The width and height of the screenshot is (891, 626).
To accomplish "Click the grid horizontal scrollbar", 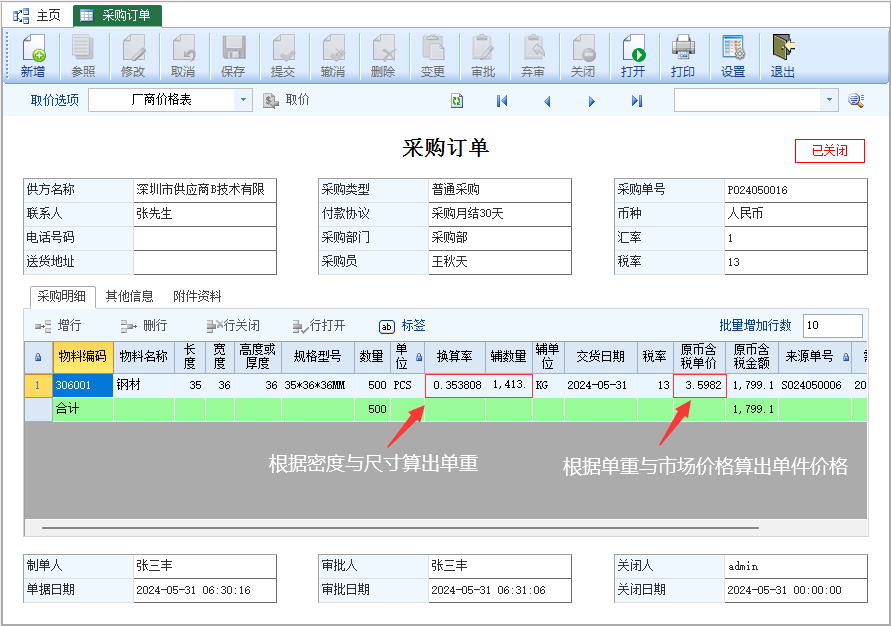I will [400, 528].
